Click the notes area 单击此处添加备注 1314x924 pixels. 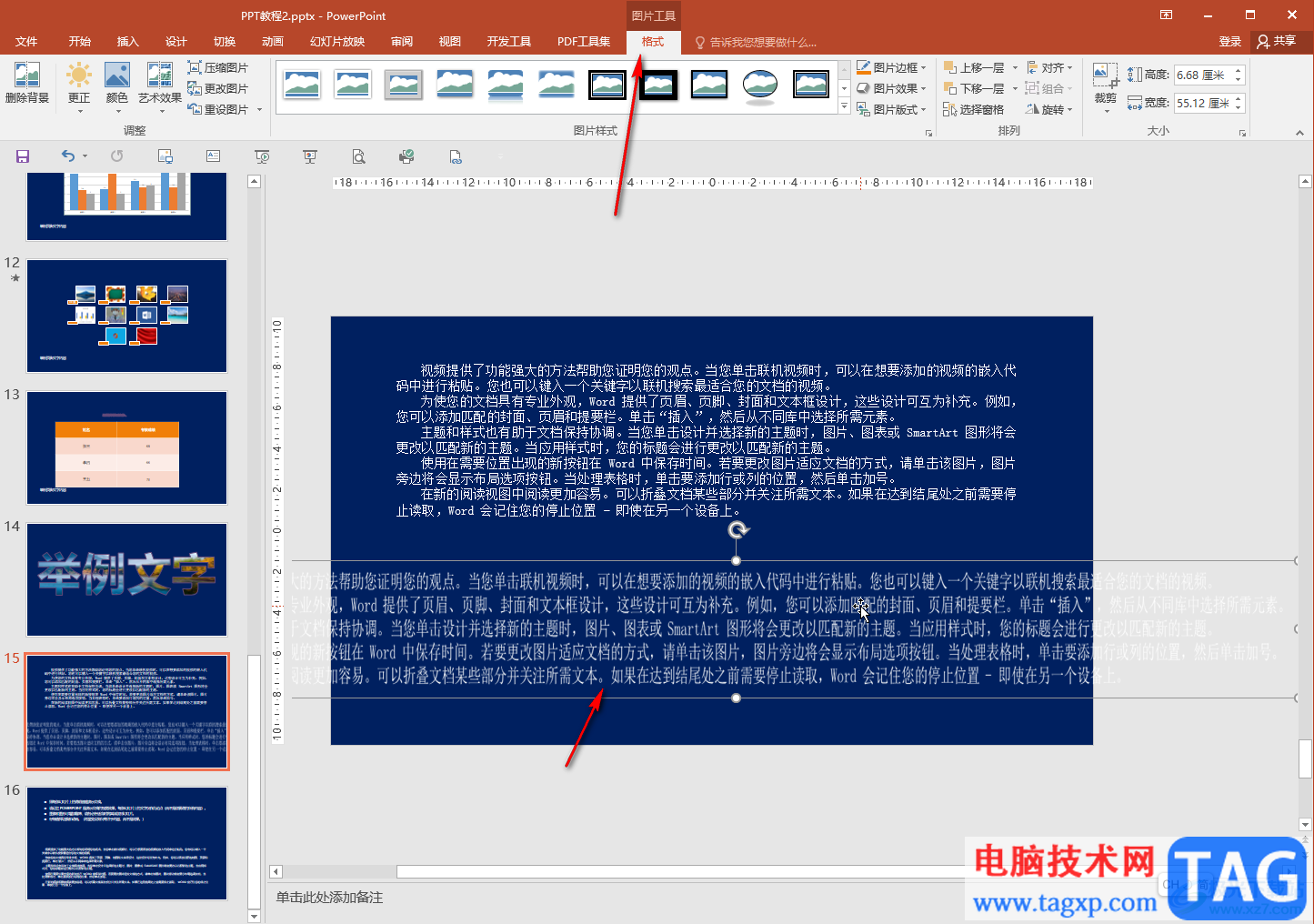pos(330,898)
